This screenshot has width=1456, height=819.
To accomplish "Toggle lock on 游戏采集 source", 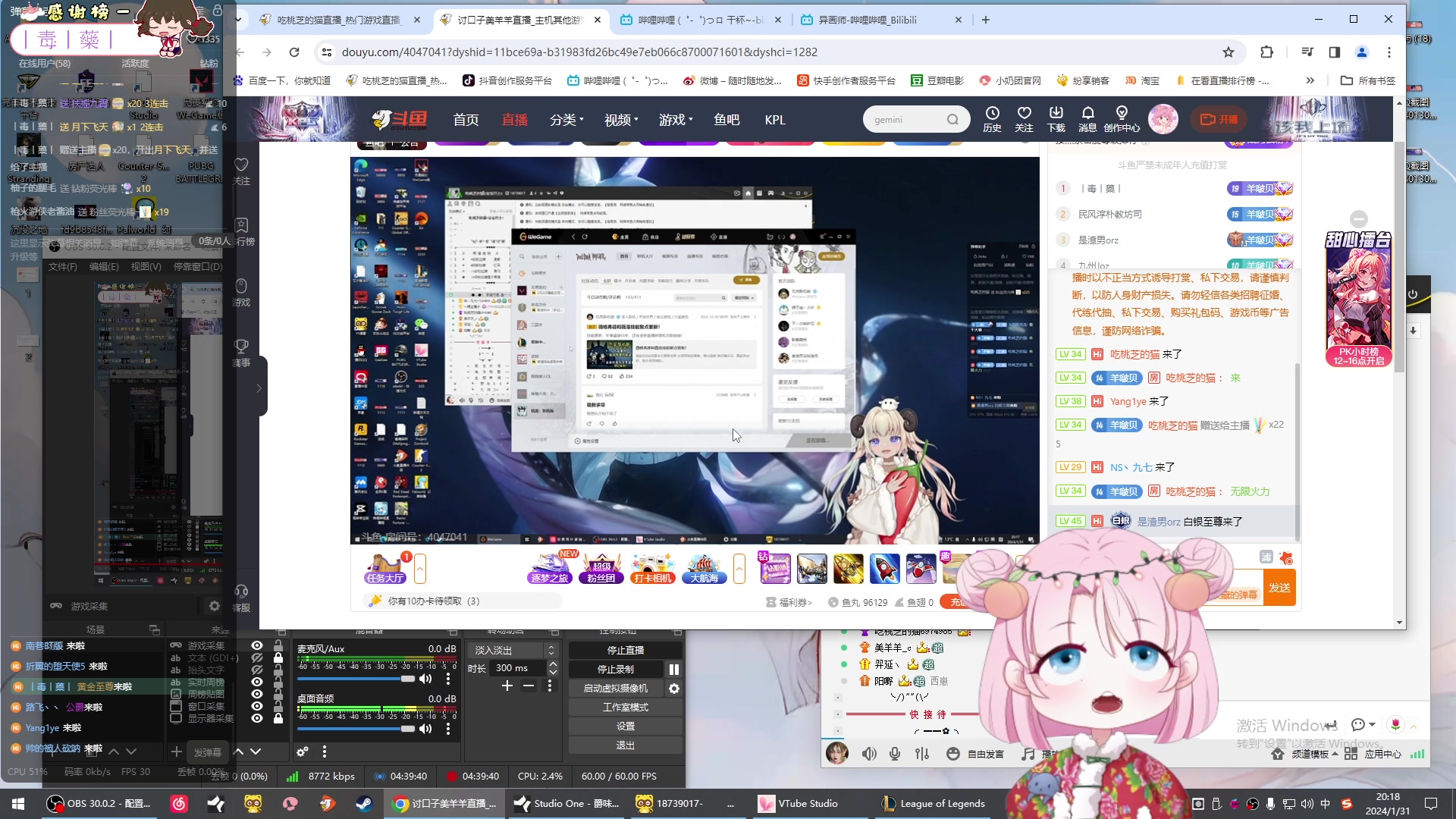I will pyautogui.click(x=278, y=645).
